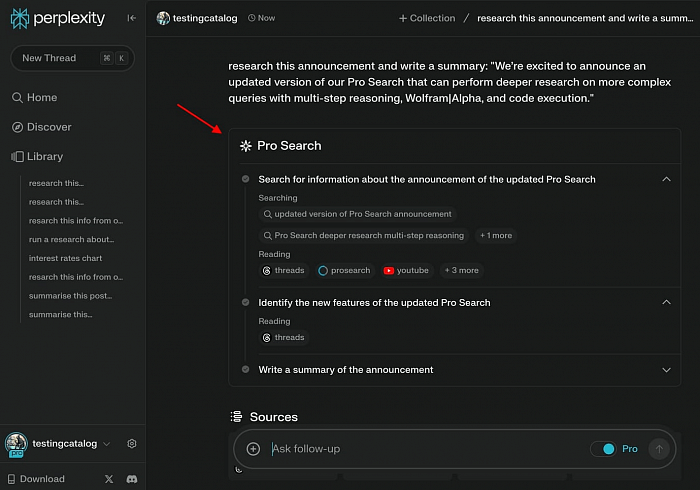This screenshot has width=700, height=490.
Task: Click the Home search magnifier icon
Action: [x=17, y=98]
